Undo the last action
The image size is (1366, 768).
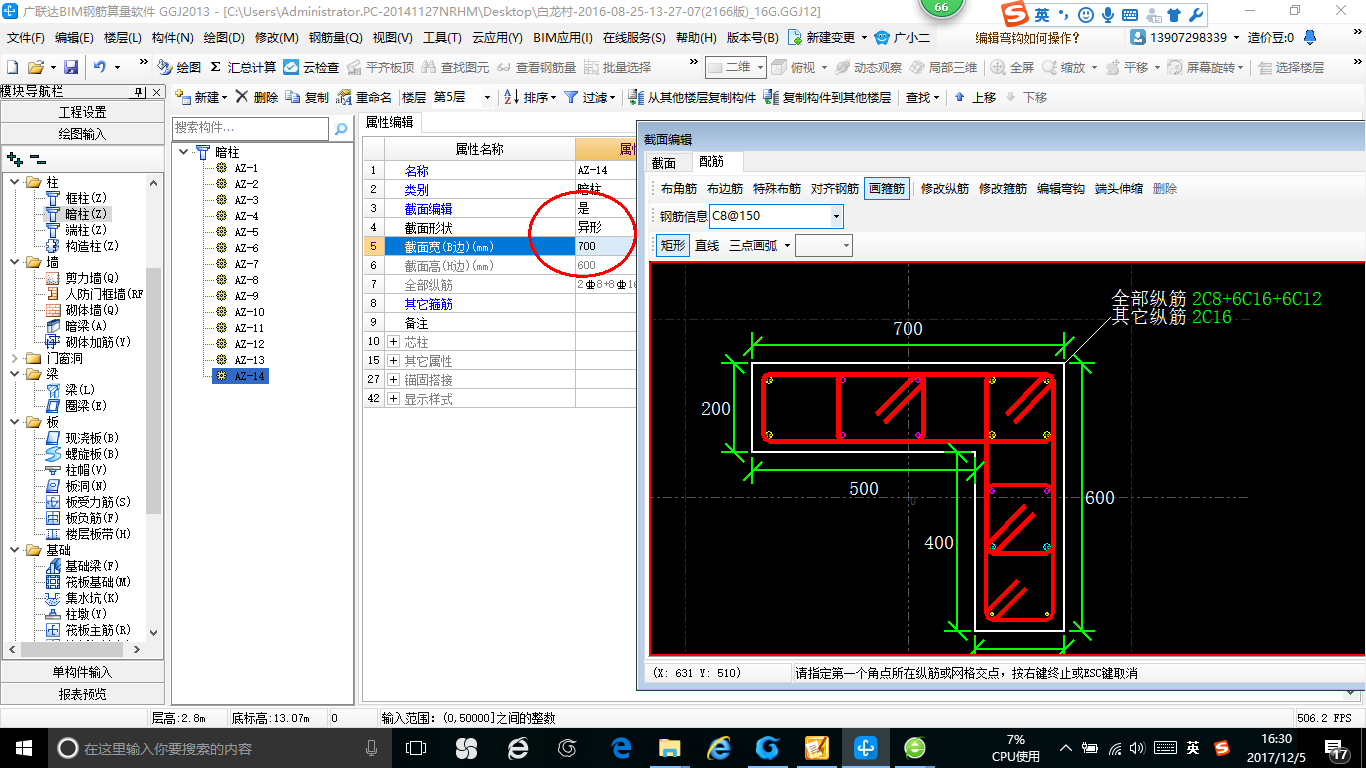pyautogui.click(x=100, y=67)
